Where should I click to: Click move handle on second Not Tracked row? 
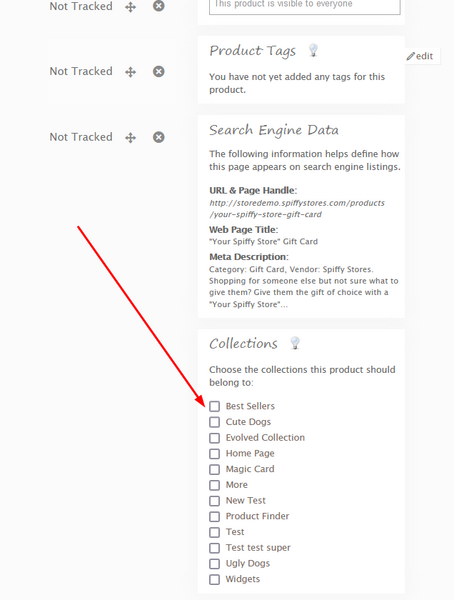point(131,72)
